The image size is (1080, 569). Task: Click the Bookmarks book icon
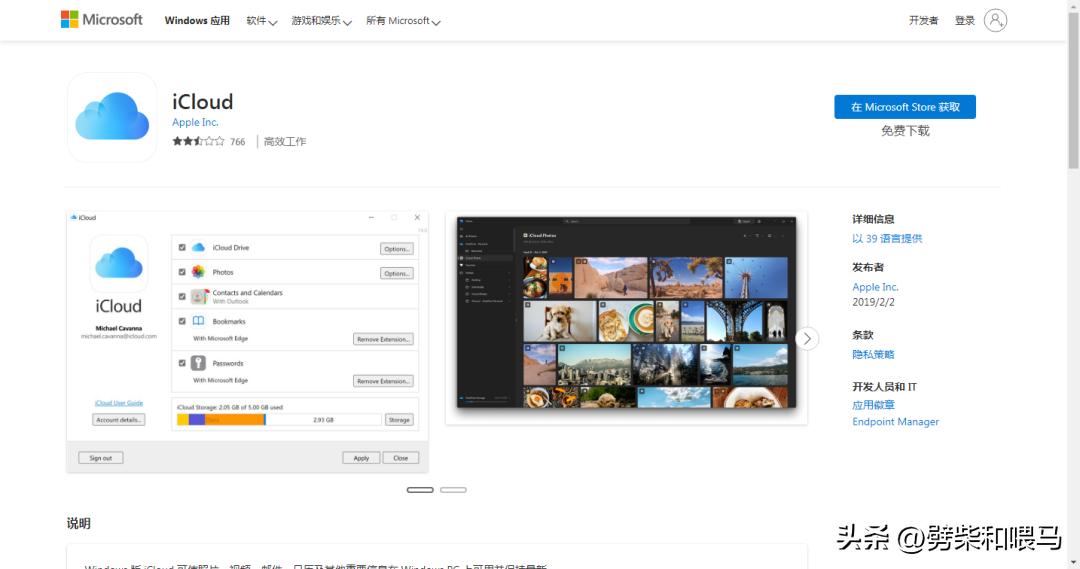click(x=198, y=321)
